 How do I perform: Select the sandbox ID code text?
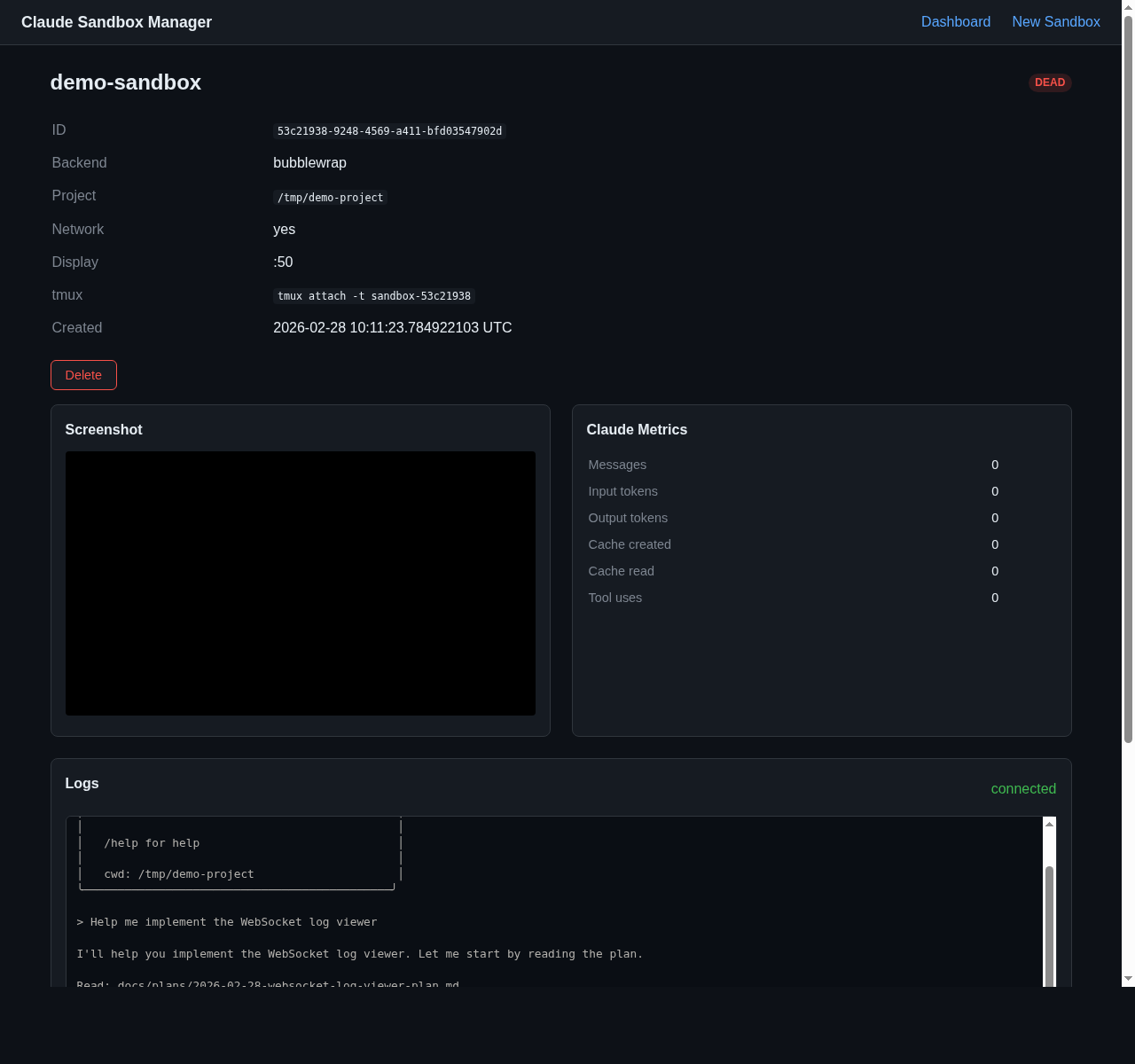point(389,131)
